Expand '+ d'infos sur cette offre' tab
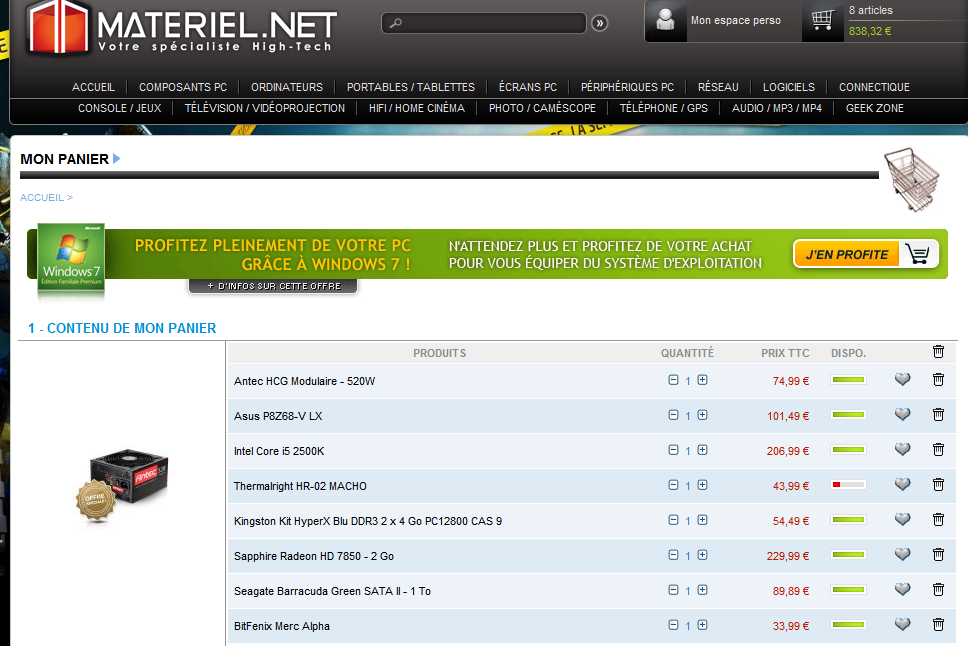968x646 pixels. tap(273, 287)
